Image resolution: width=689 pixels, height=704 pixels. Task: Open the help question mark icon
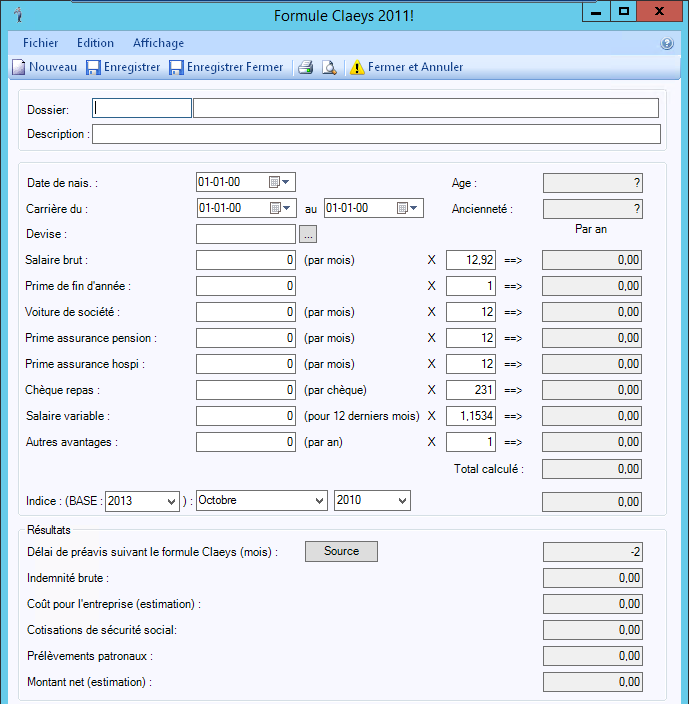[667, 44]
